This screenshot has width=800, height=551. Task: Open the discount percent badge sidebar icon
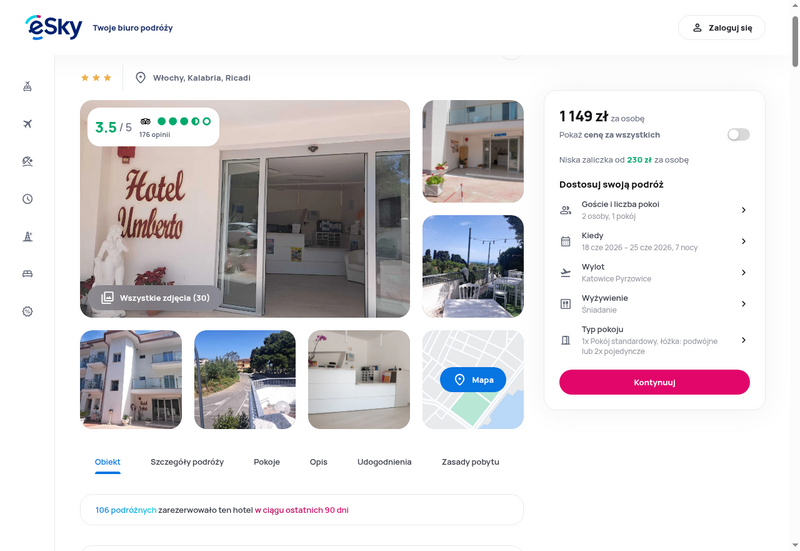[28, 311]
